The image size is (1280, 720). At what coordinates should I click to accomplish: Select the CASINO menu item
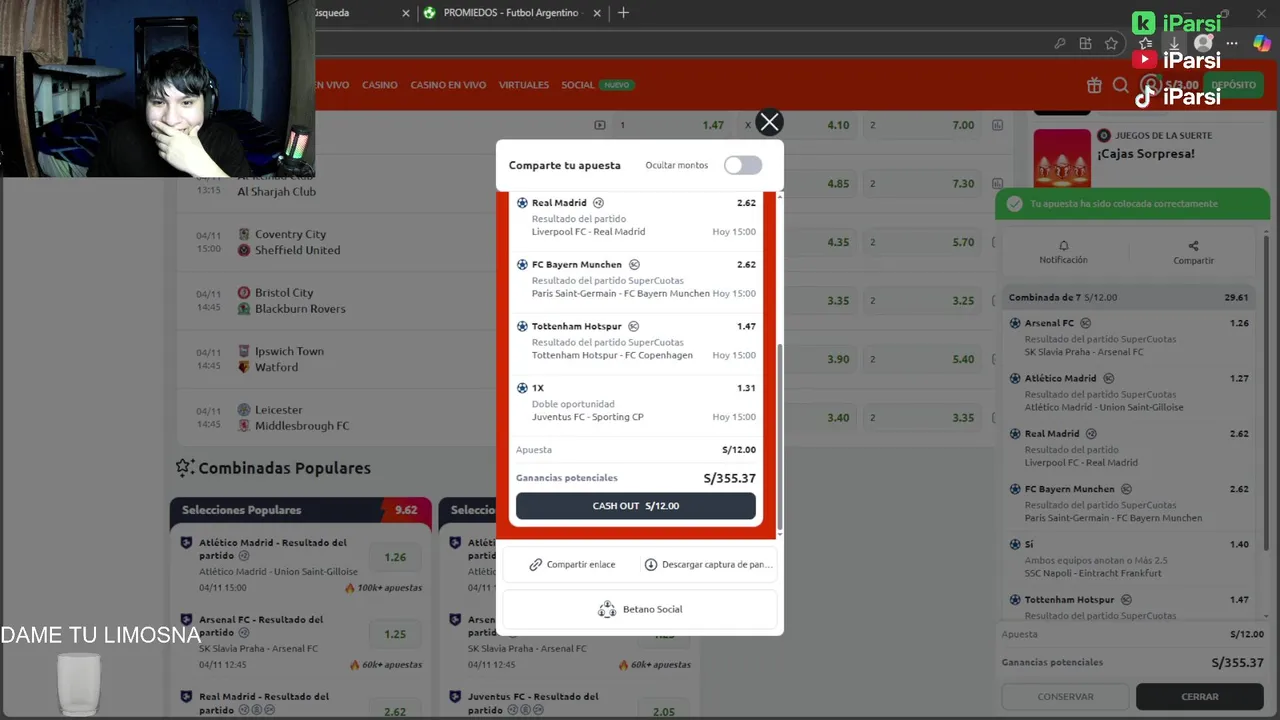coord(380,85)
